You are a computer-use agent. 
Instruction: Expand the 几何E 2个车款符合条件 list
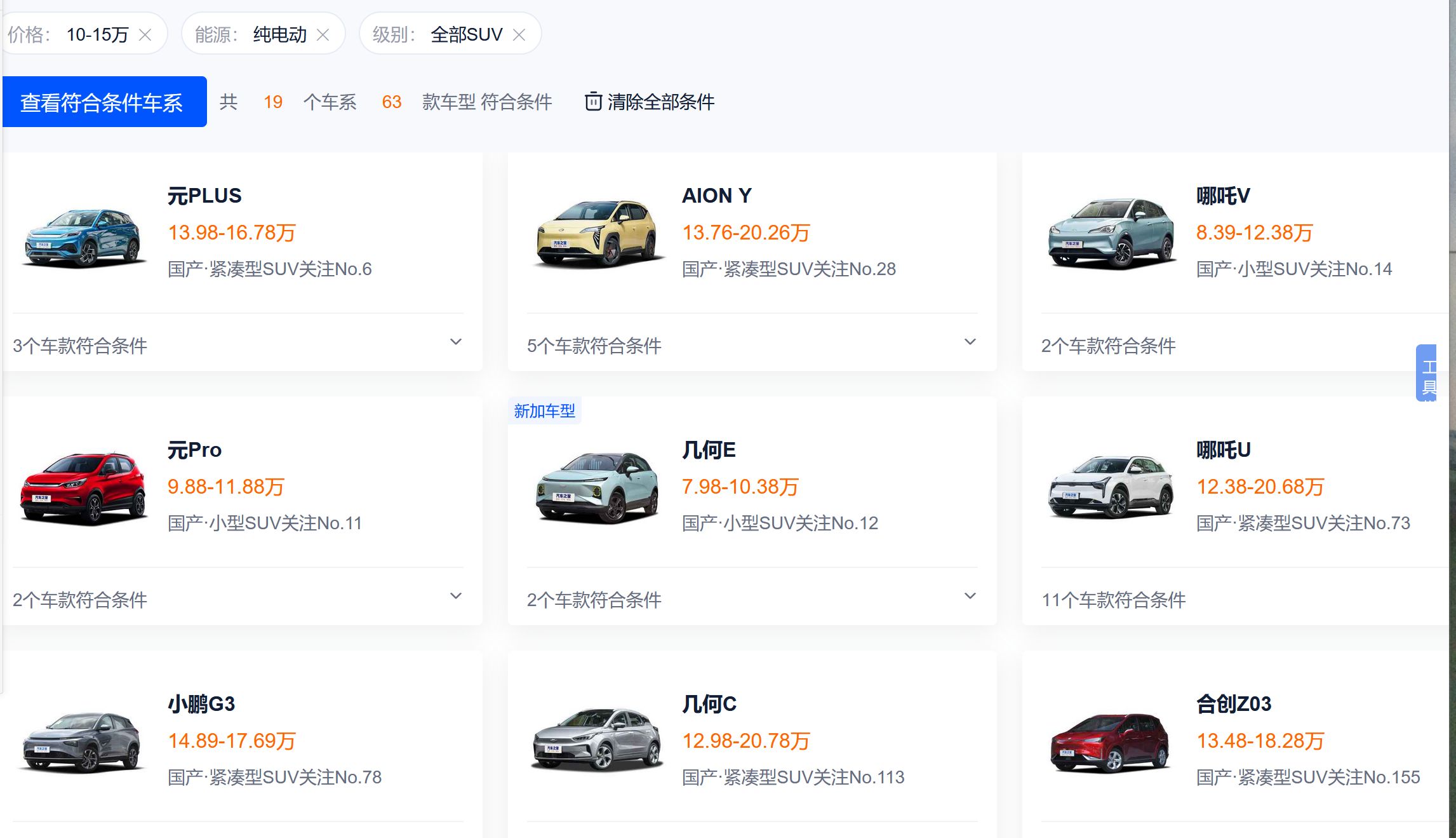(971, 596)
